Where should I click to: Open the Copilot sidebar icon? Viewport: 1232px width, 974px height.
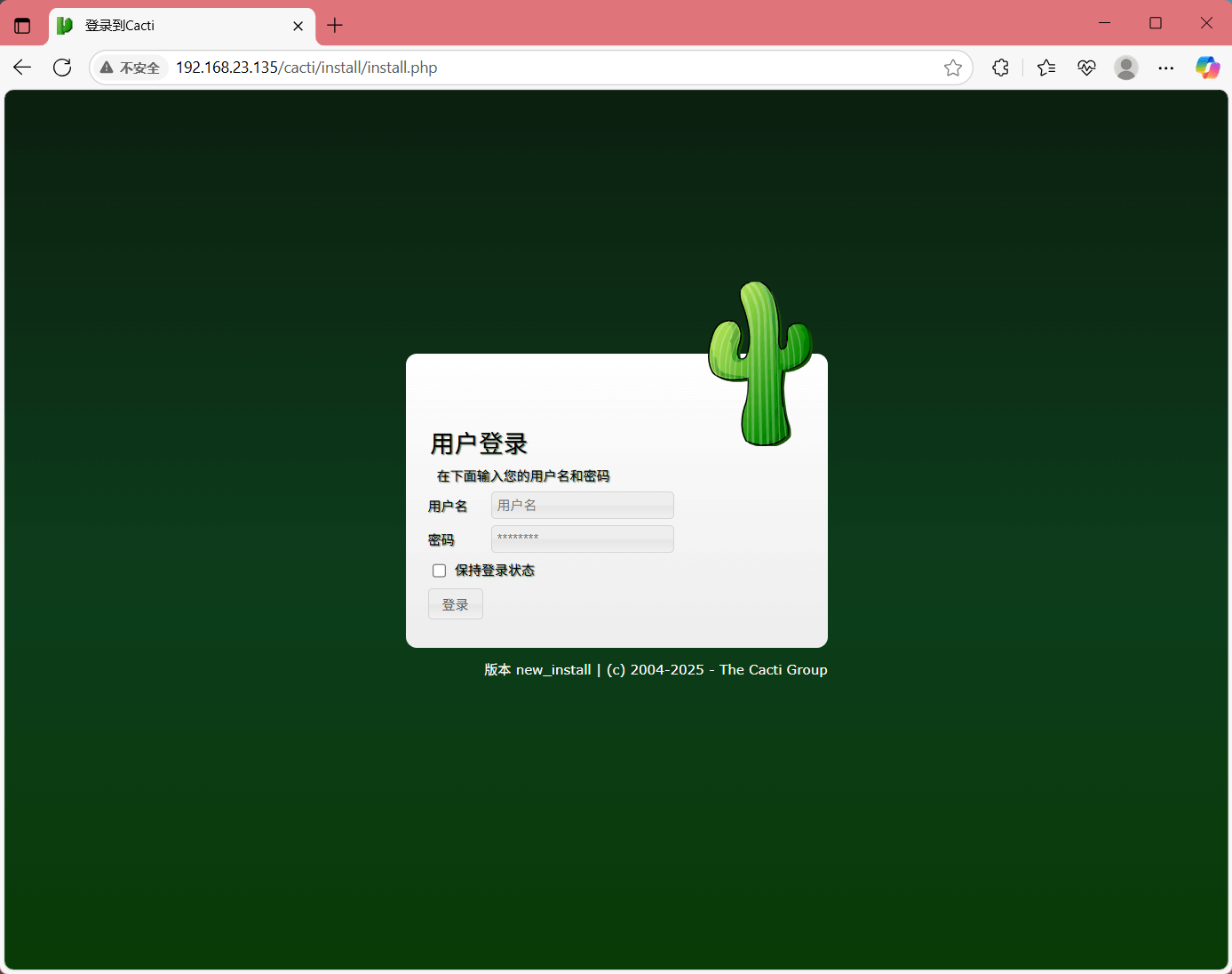pyautogui.click(x=1207, y=68)
